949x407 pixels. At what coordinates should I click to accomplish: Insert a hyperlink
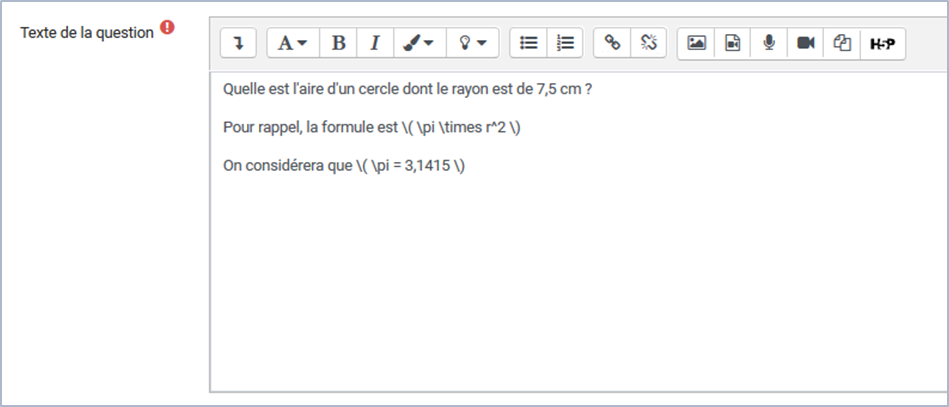tap(612, 43)
